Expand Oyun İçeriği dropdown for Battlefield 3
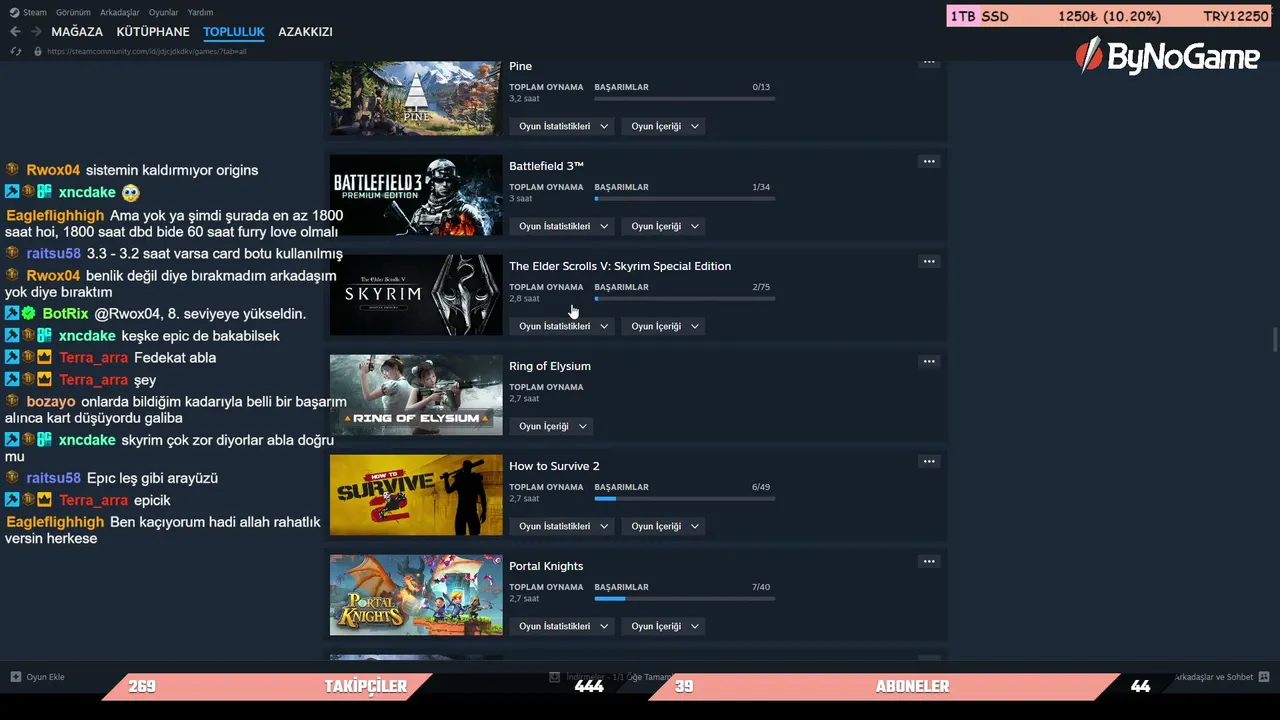 point(663,226)
